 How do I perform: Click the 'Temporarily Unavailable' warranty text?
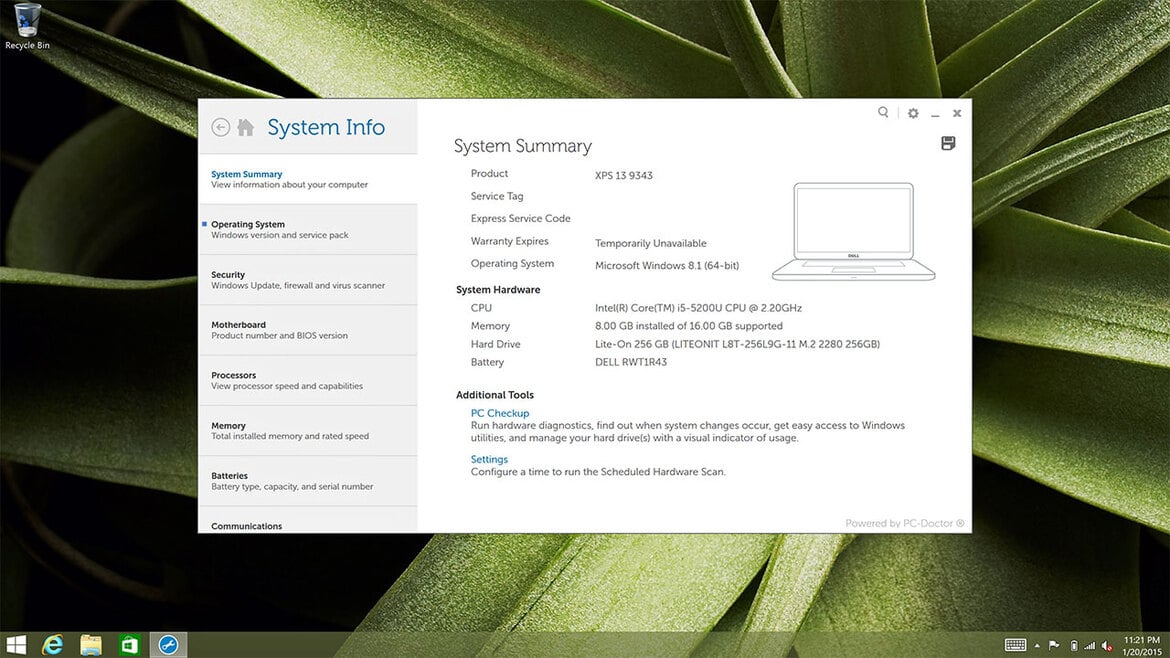coord(651,243)
